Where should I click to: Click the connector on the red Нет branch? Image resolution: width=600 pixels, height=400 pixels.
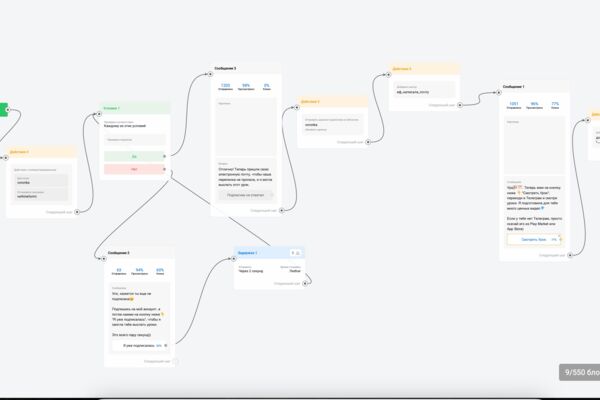(165, 169)
